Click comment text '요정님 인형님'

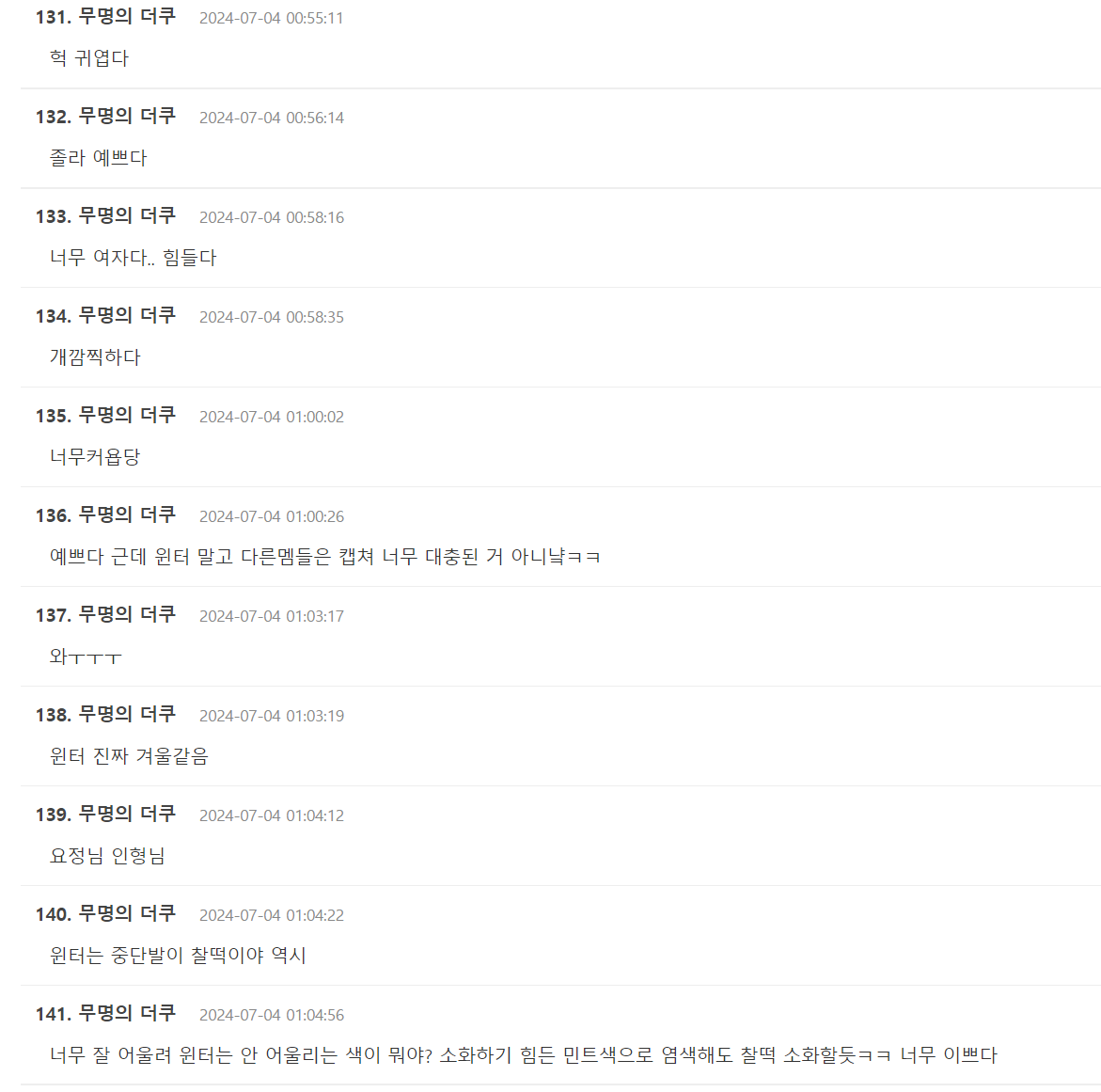(x=107, y=856)
